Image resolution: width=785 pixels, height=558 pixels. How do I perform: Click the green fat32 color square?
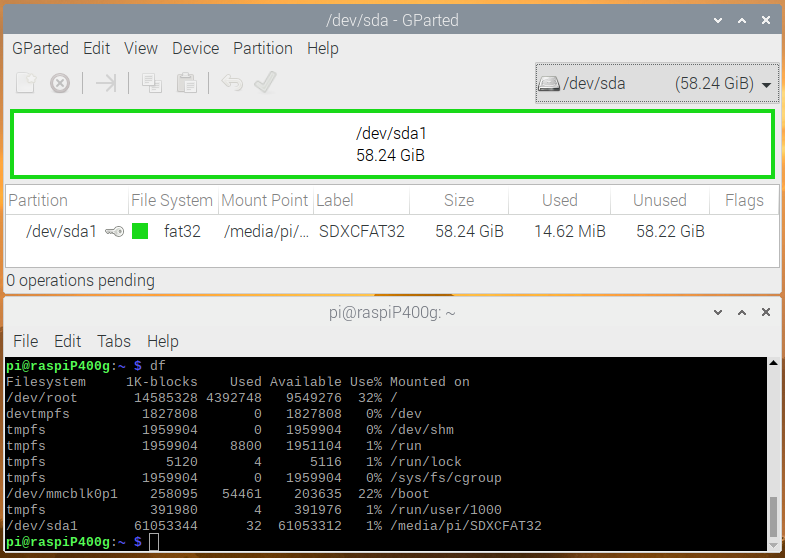pos(140,231)
